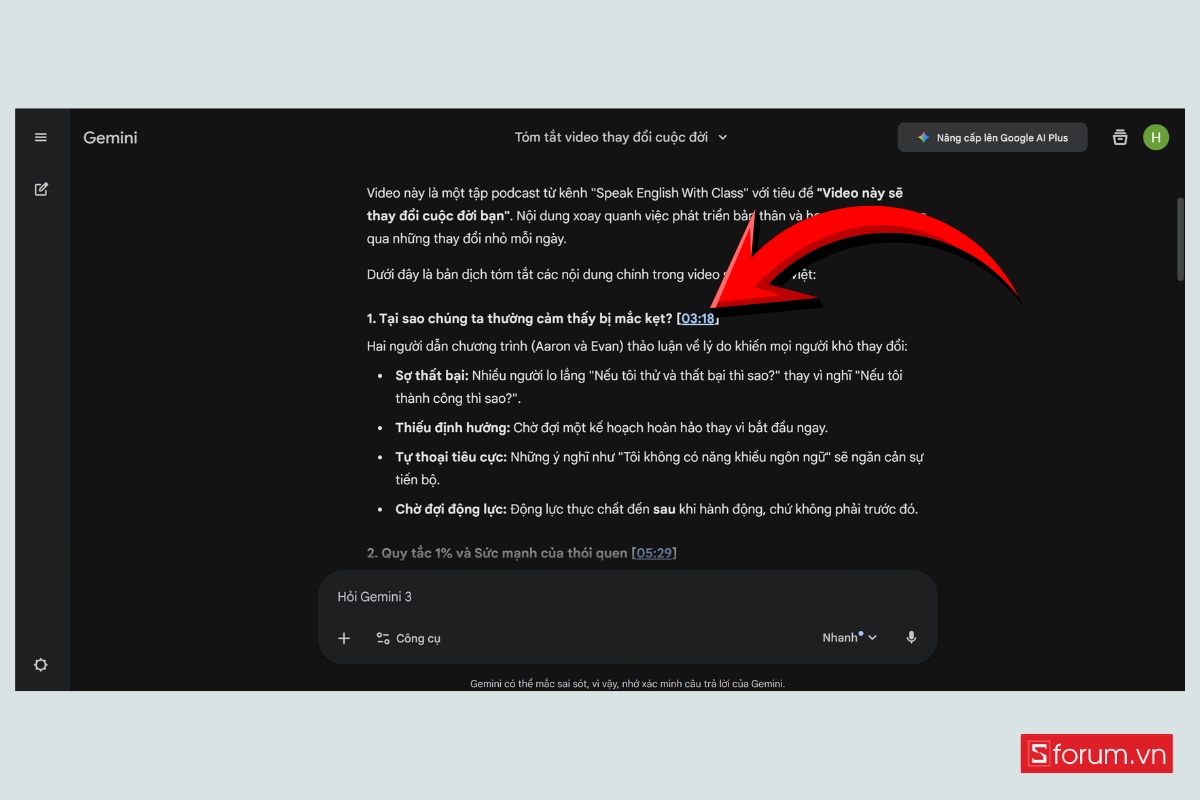
Task: Activate the microphone voice input
Action: pos(911,638)
